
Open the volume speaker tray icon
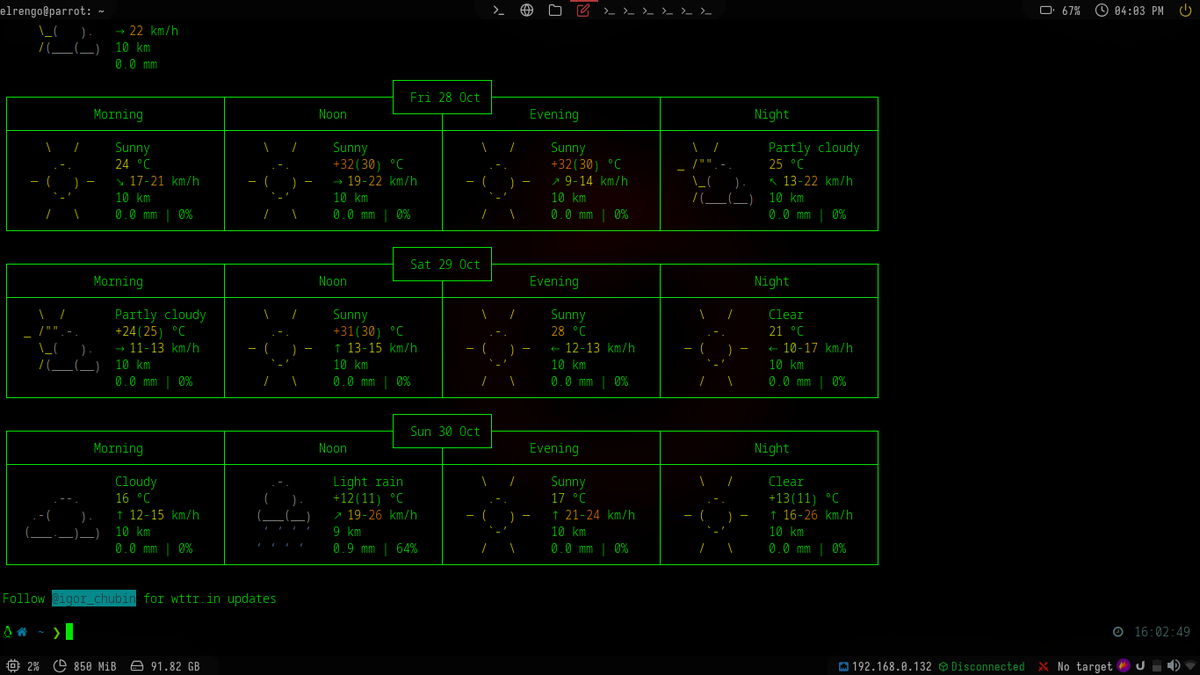click(x=1172, y=665)
